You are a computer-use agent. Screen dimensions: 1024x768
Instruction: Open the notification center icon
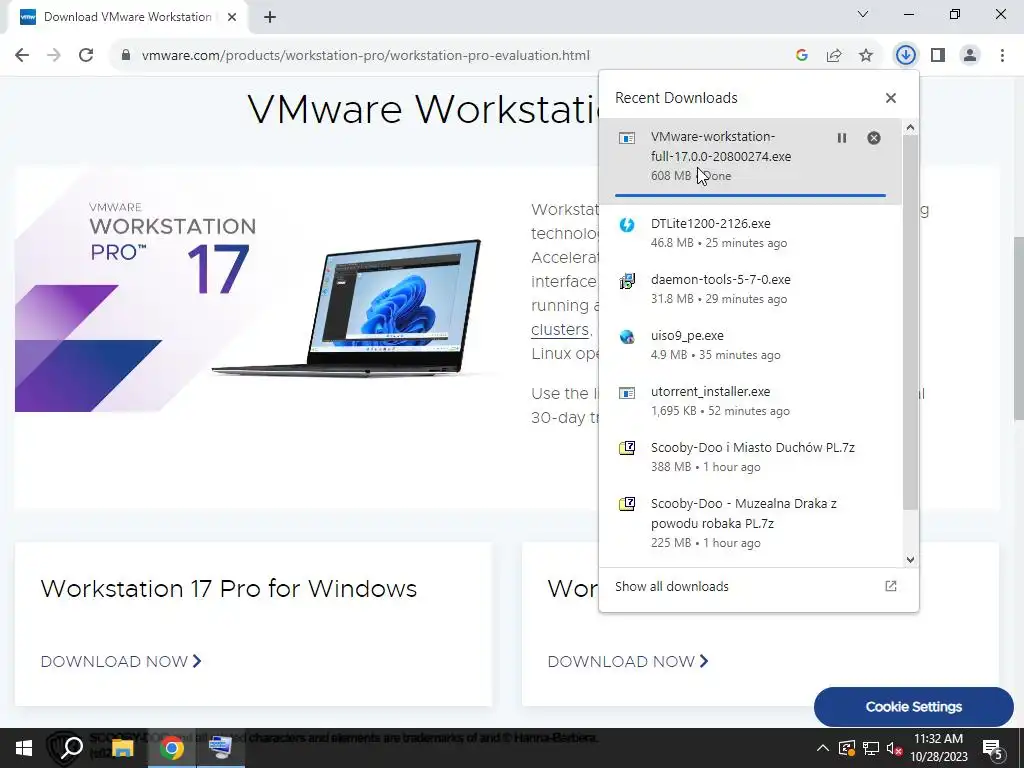coord(993,748)
